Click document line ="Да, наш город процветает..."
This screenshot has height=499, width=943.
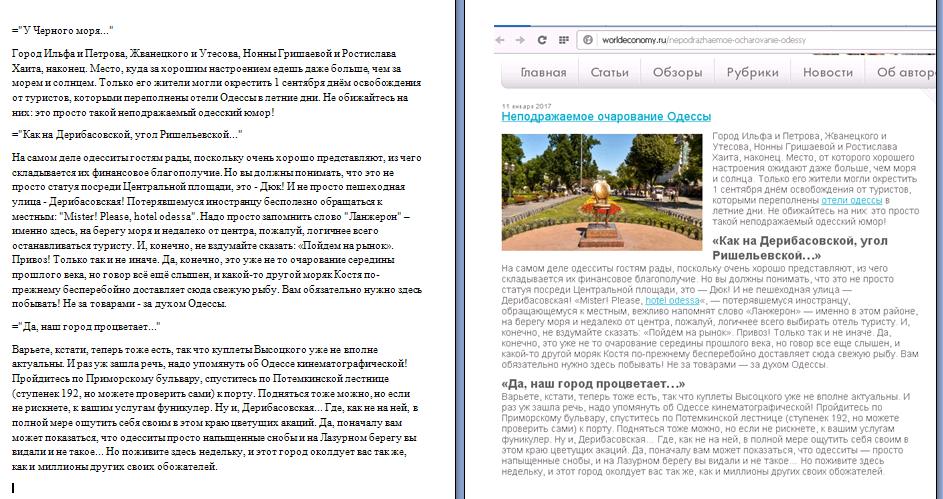tap(86, 326)
